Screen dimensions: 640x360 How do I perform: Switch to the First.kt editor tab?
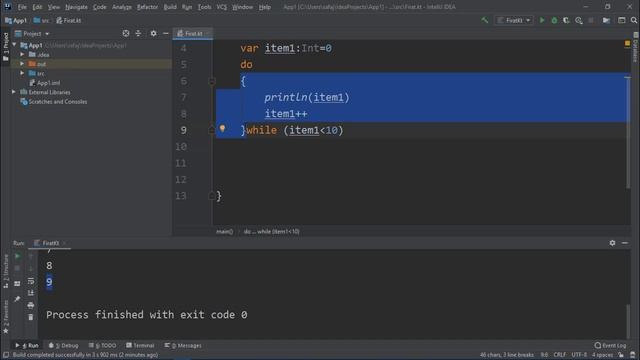(192, 33)
